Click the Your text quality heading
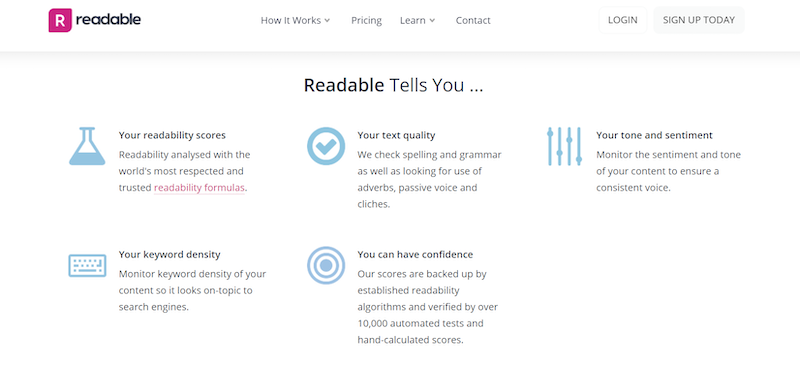Viewport: 800px width, 367px height. click(x=396, y=135)
